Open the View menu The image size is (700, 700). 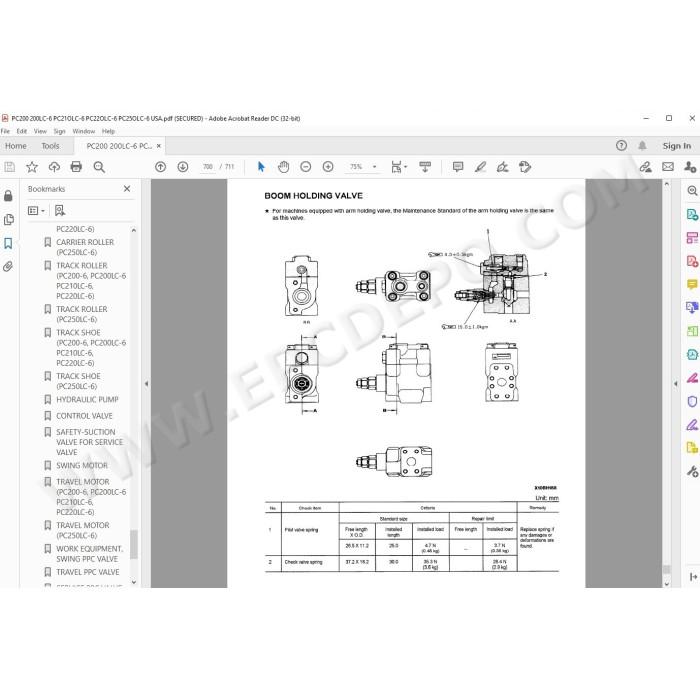click(40, 131)
